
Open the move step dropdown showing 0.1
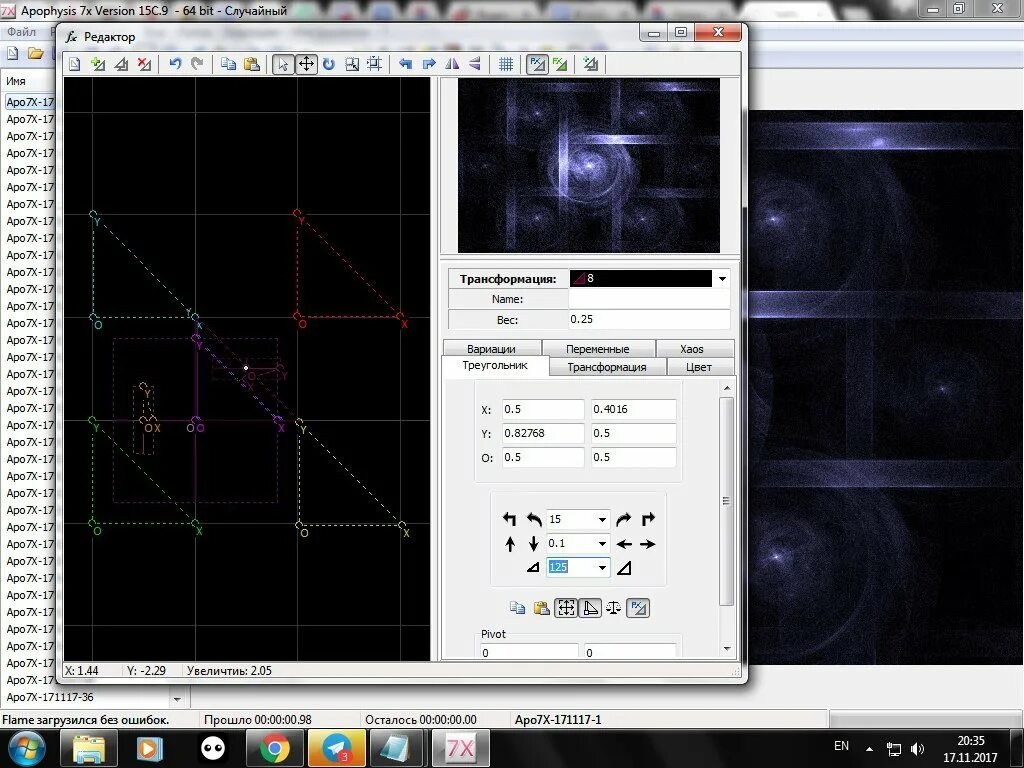(x=601, y=543)
